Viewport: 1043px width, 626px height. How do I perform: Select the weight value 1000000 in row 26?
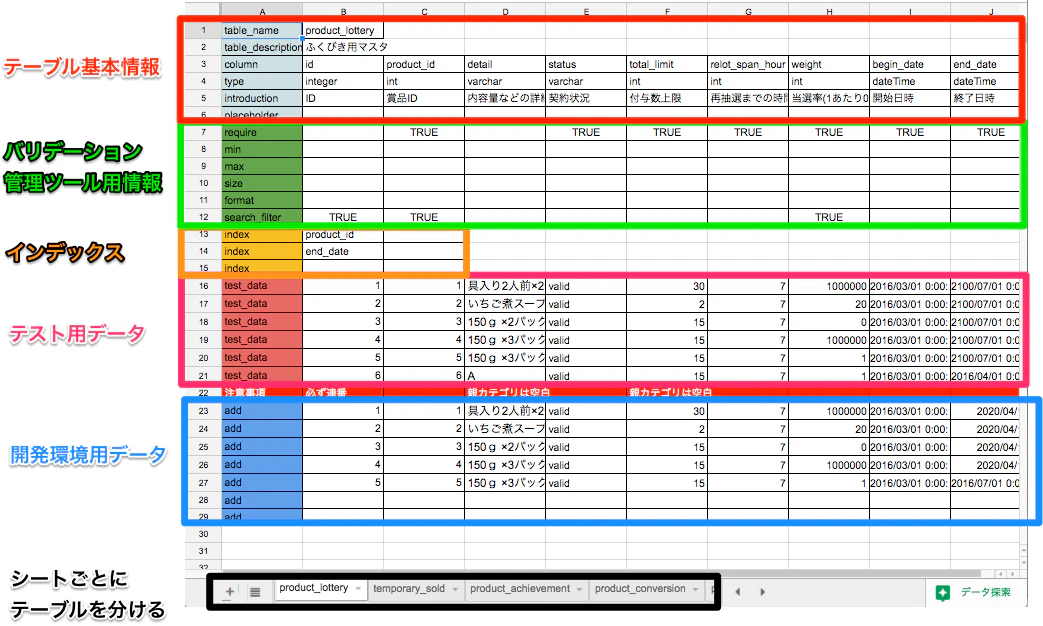tap(829, 465)
